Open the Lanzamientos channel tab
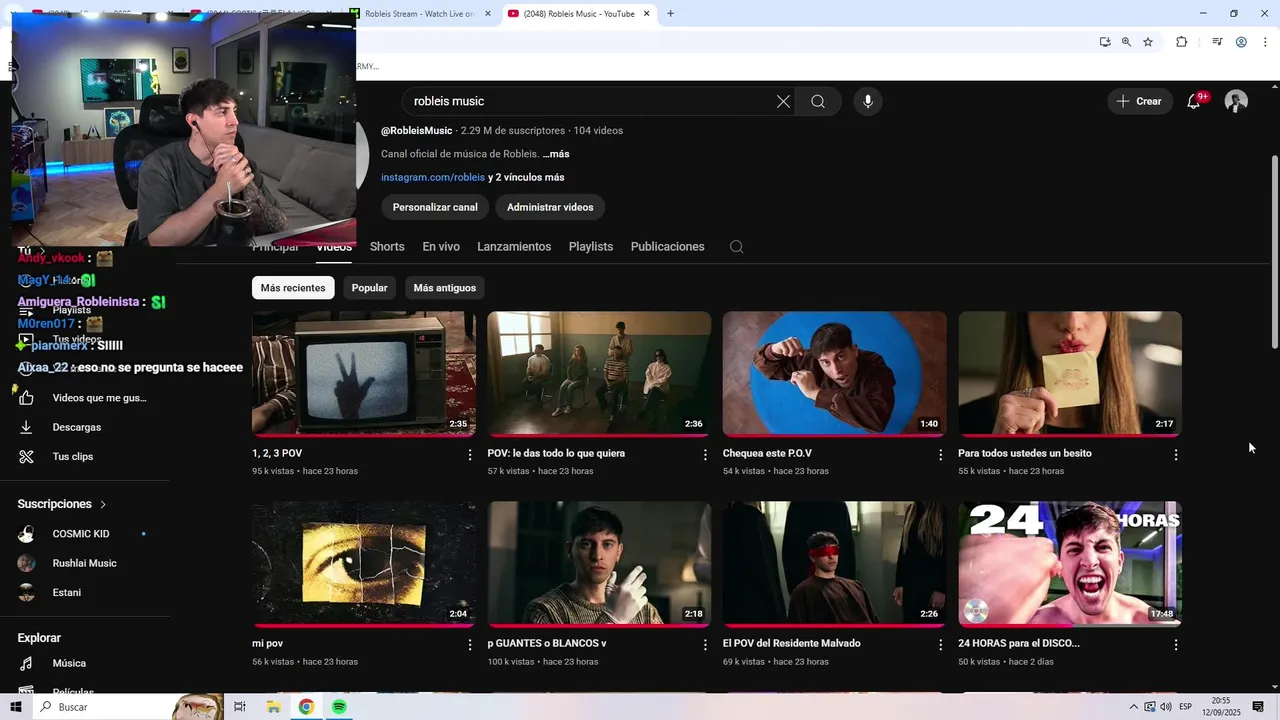The image size is (1280, 720). click(x=514, y=247)
